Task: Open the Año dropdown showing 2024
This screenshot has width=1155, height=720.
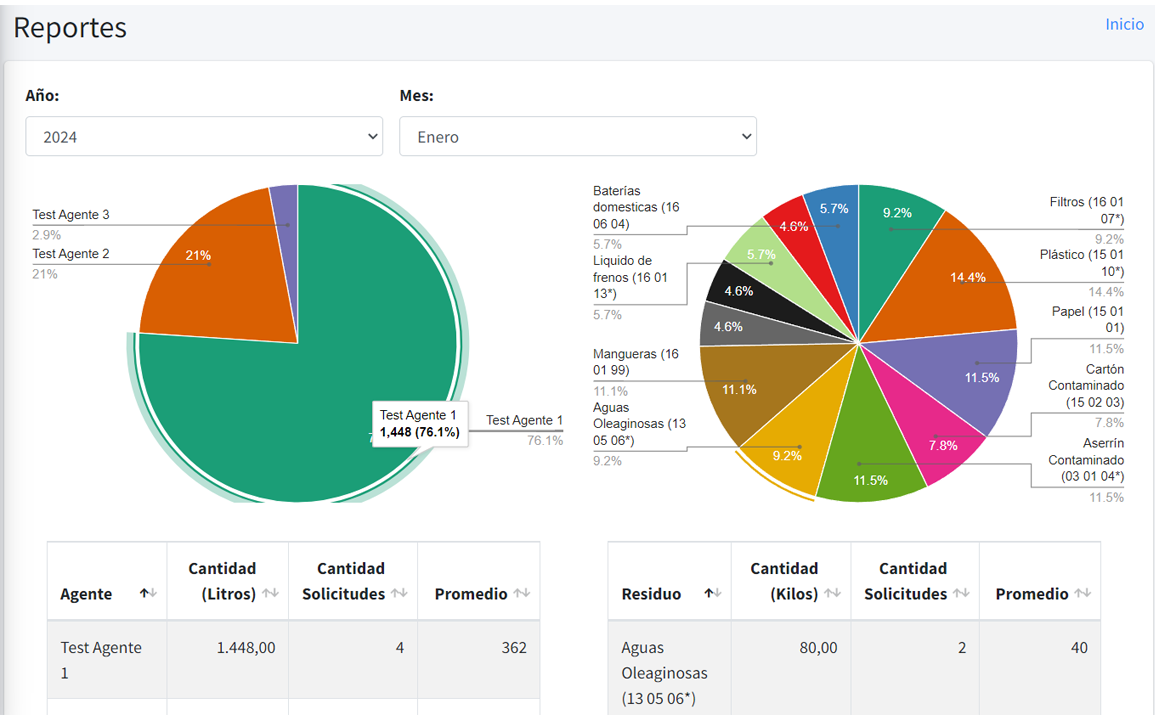Action: coord(204,137)
